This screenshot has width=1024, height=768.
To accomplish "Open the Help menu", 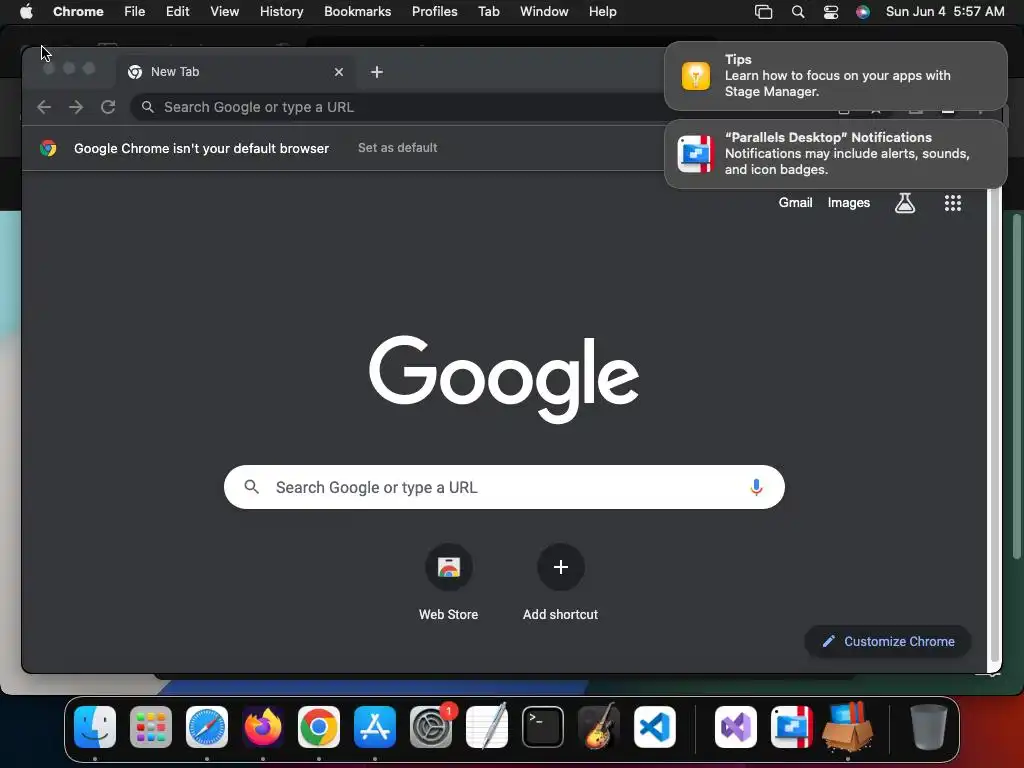I will [x=602, y=12].
